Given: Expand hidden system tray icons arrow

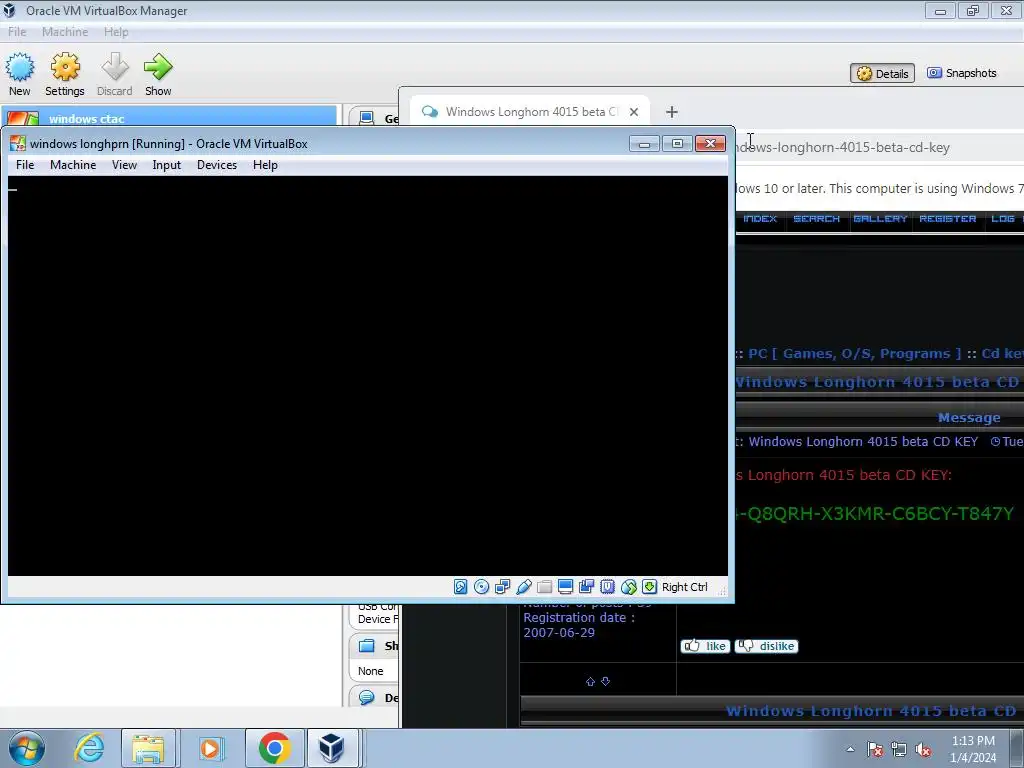Looking at the screenshot, I should coord(850,749).
